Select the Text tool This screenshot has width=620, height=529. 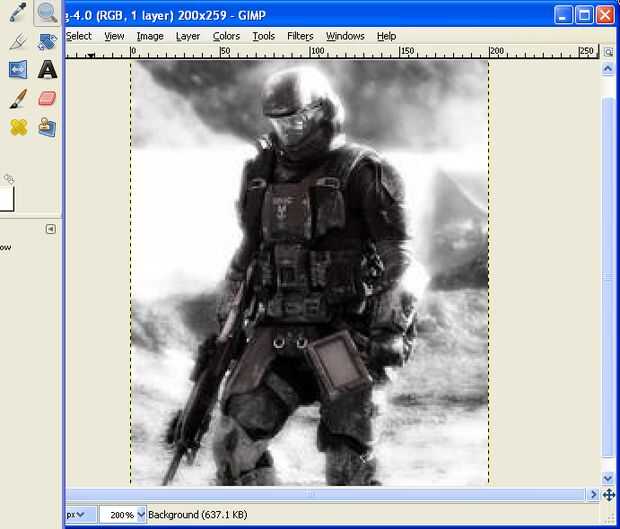click(47, 70)
